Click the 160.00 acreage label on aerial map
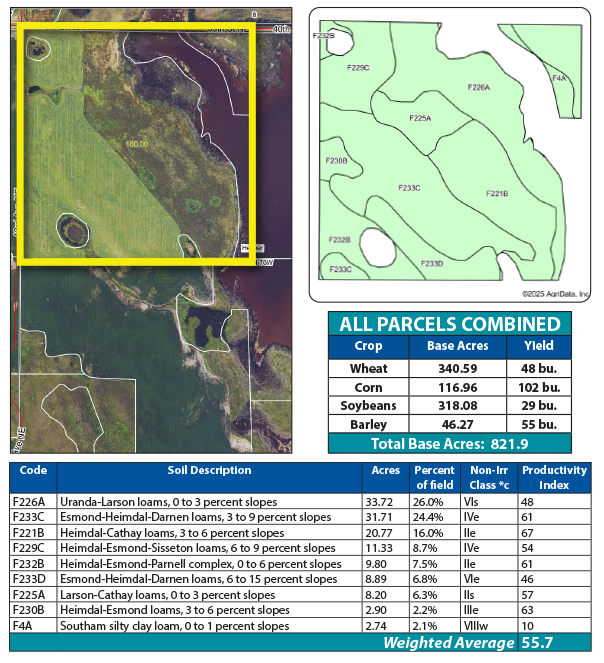The image size is (604, 663). tap(136, 144)
